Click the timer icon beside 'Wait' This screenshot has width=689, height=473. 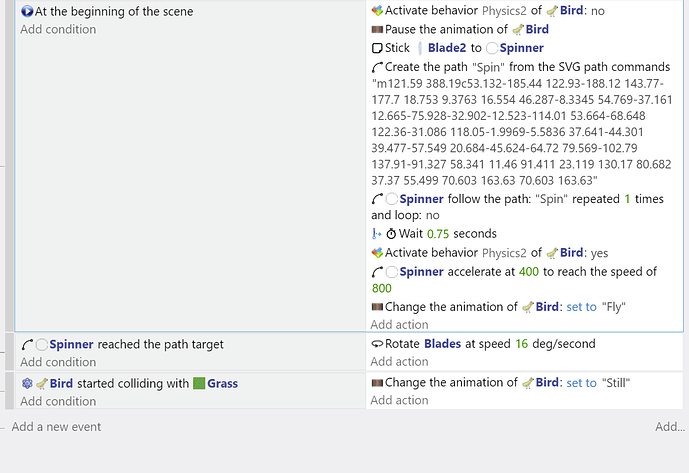pyautogui.click(x=391, y=234)
